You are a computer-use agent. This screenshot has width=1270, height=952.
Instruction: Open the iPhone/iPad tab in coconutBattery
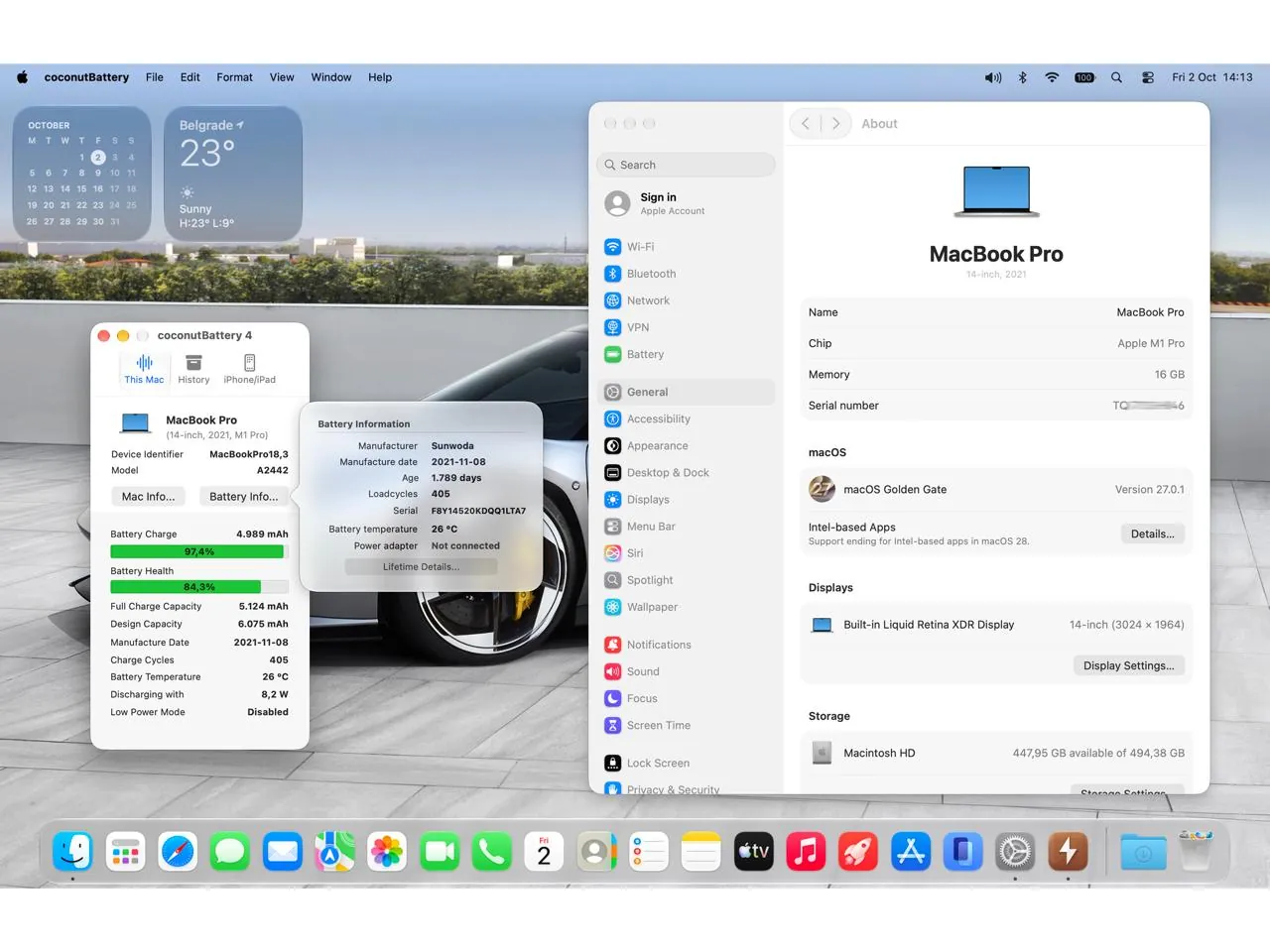pyautogui.click(x=249, y=368)
